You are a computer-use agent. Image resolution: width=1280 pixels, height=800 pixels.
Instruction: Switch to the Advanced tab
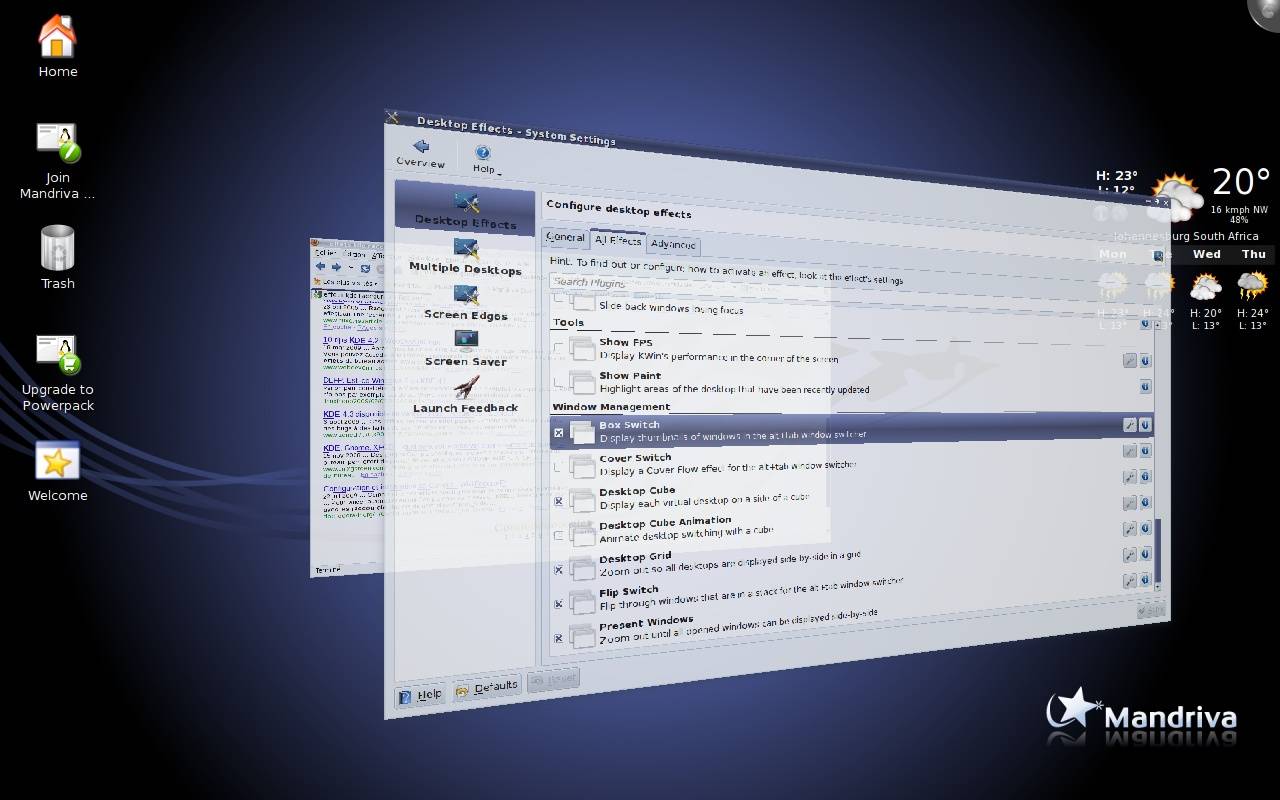click(673, 244)
